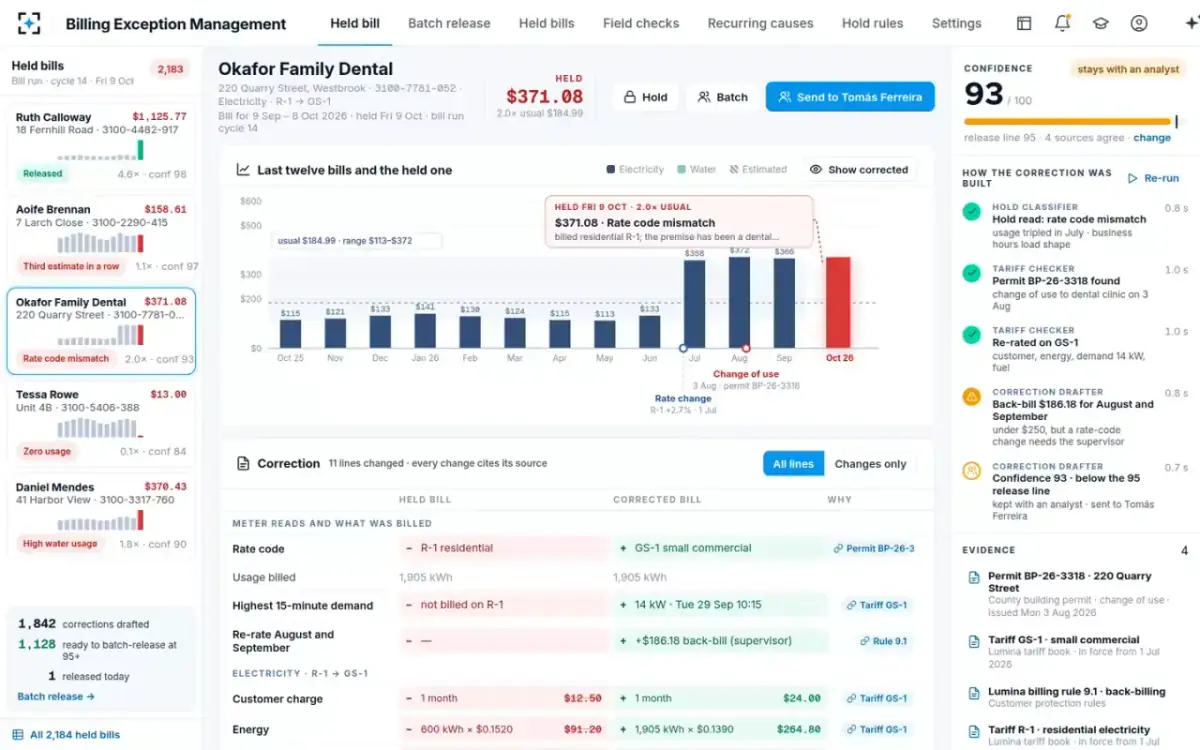This screenshot has width=1200, height=750.
Task: Click the 2,183 held count badge
Action: pos(171,69)
